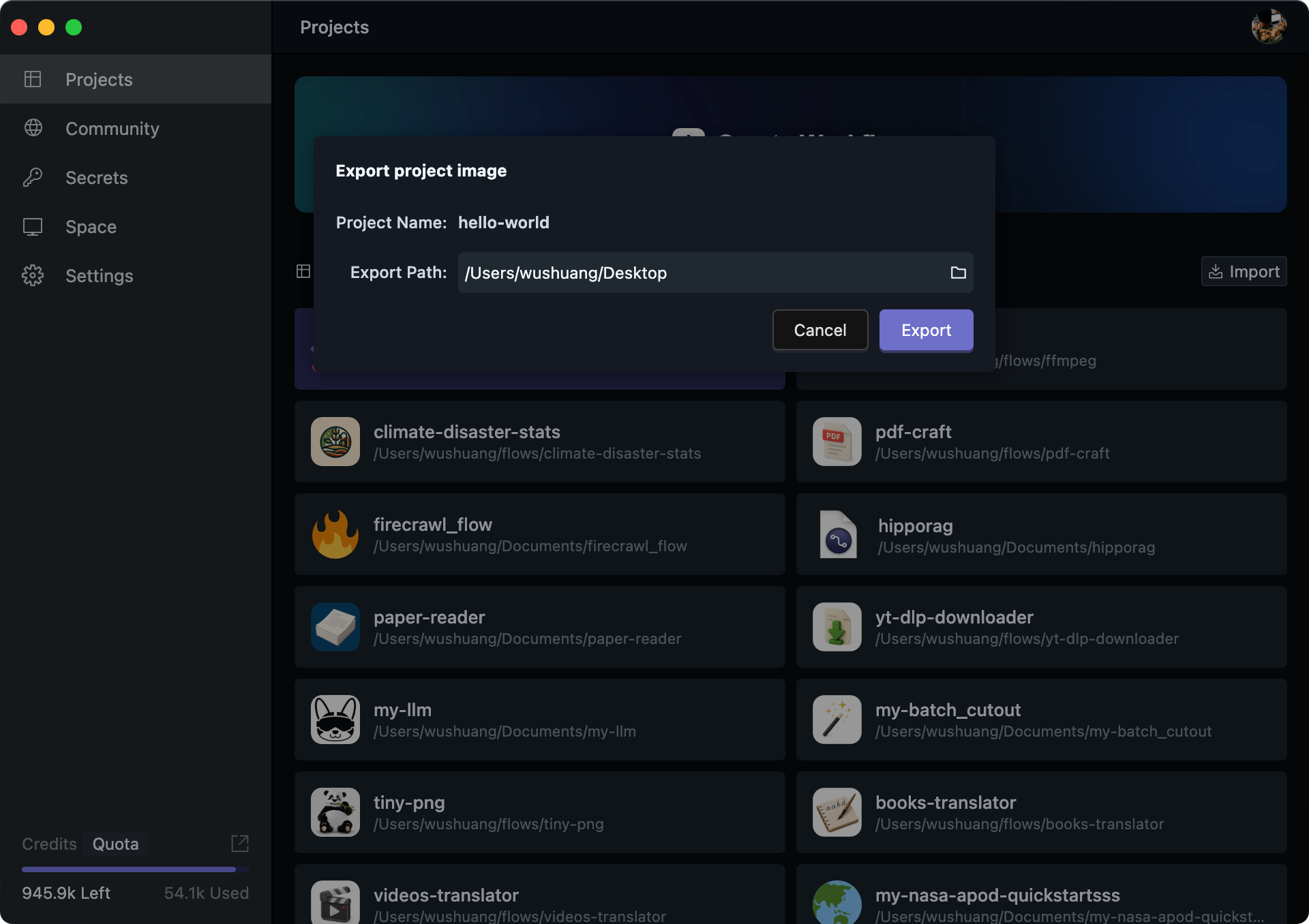The height and width of the screenshot is (924, 1309).
Task: Click the yt-dlp-downloader download icon
Action: (837, 627)
